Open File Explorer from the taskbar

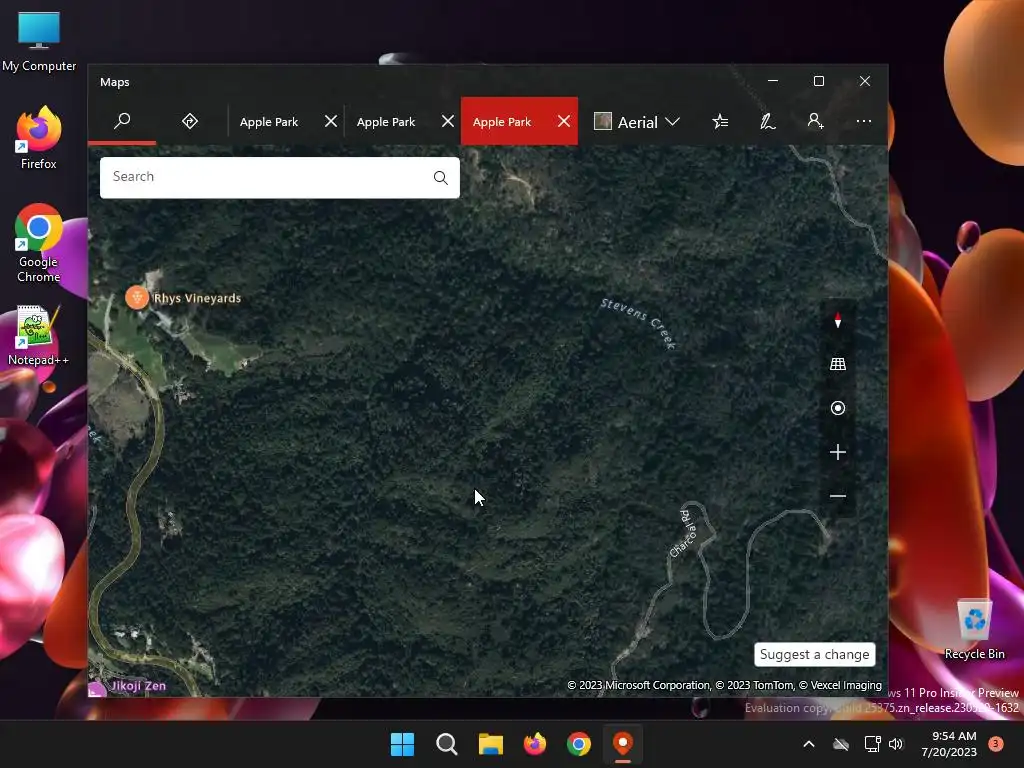490,744
